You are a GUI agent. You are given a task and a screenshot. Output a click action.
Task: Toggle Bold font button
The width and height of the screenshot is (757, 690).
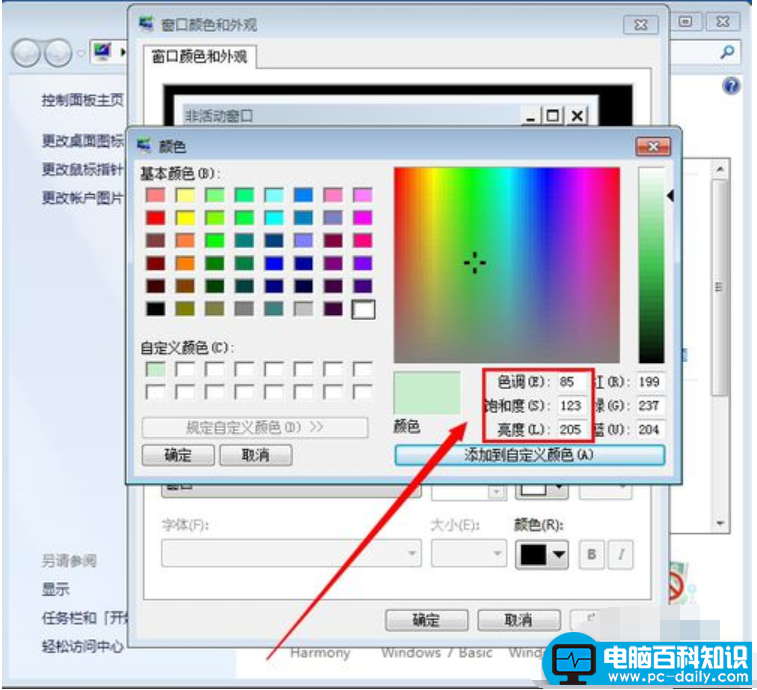pyautogui.click(x=591, y=554)
